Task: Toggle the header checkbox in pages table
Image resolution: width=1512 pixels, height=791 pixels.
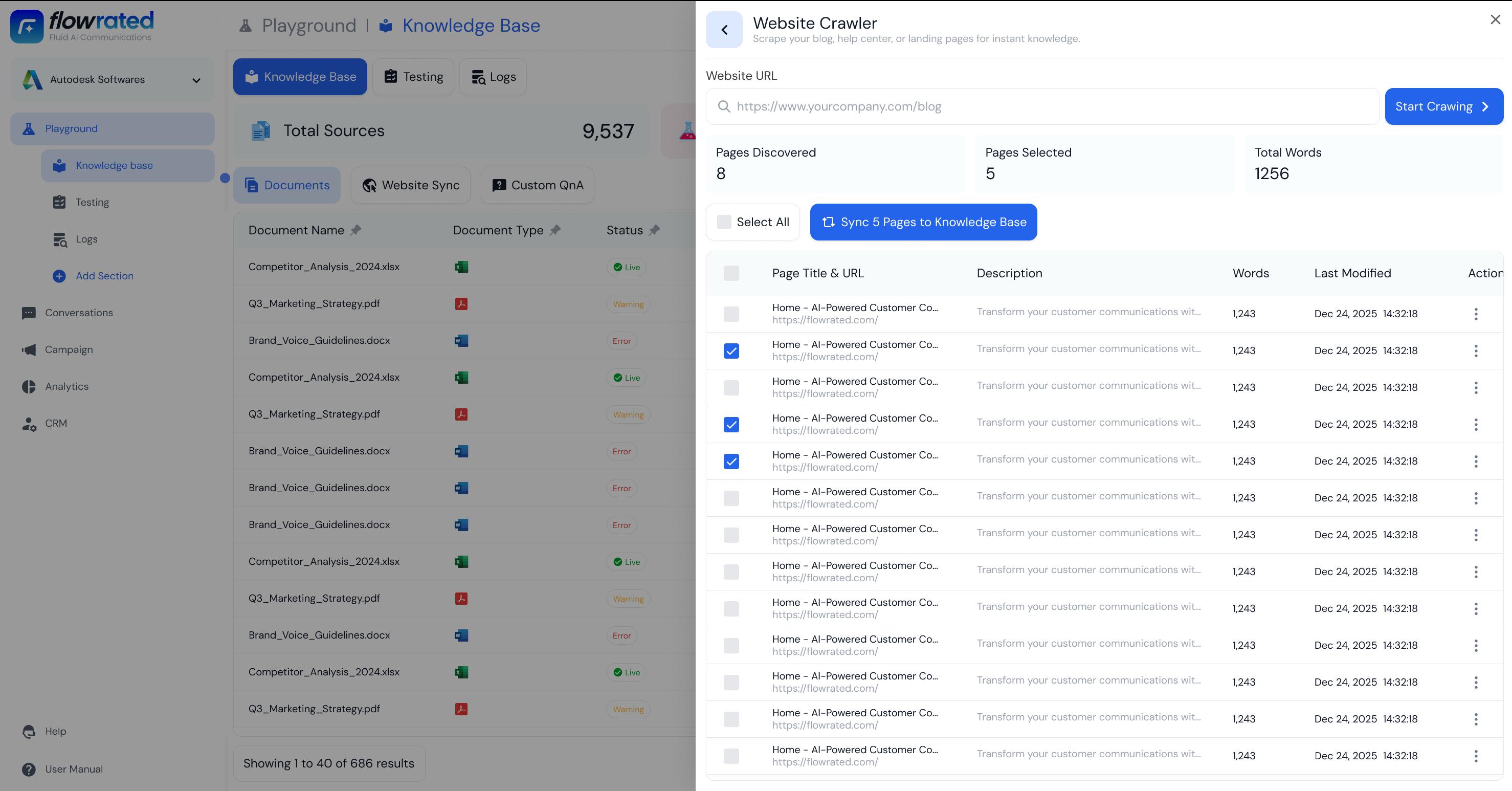Action: pyautogui.click(x=731, y=273)
